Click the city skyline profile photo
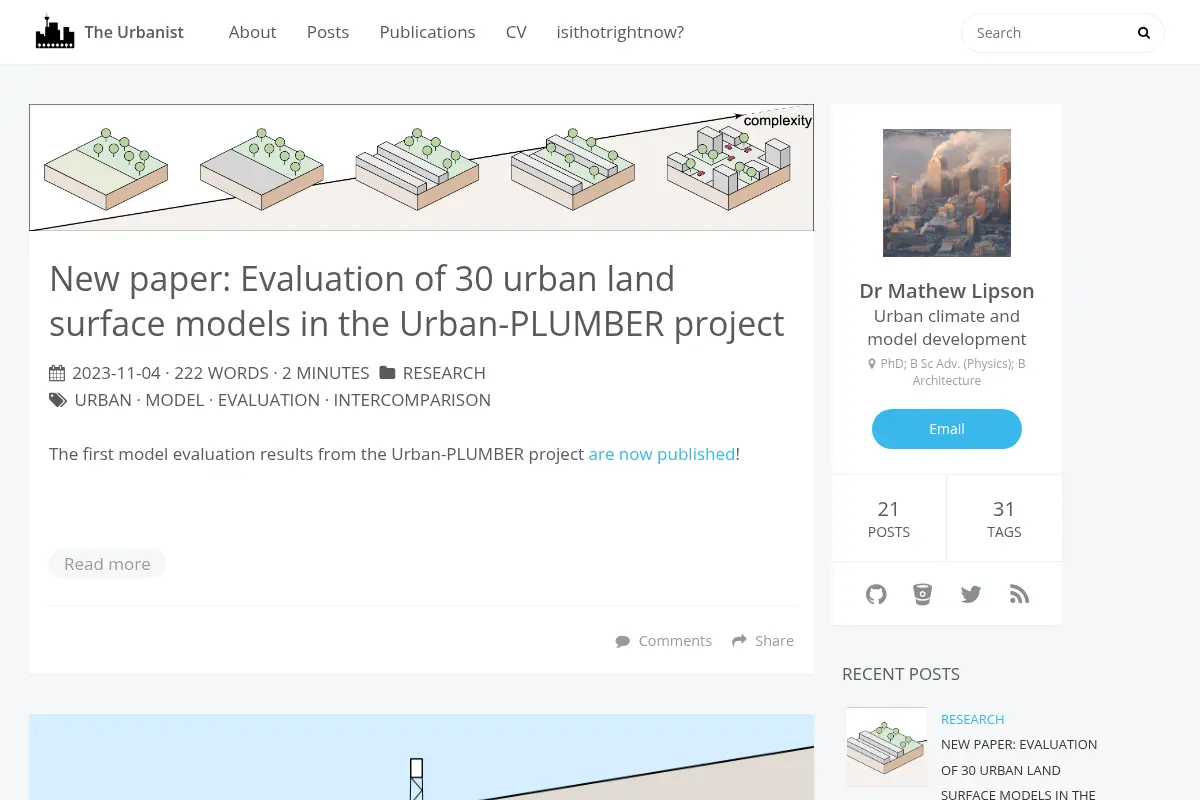Viewport: 1200px width, 800px height. (947, 193)
